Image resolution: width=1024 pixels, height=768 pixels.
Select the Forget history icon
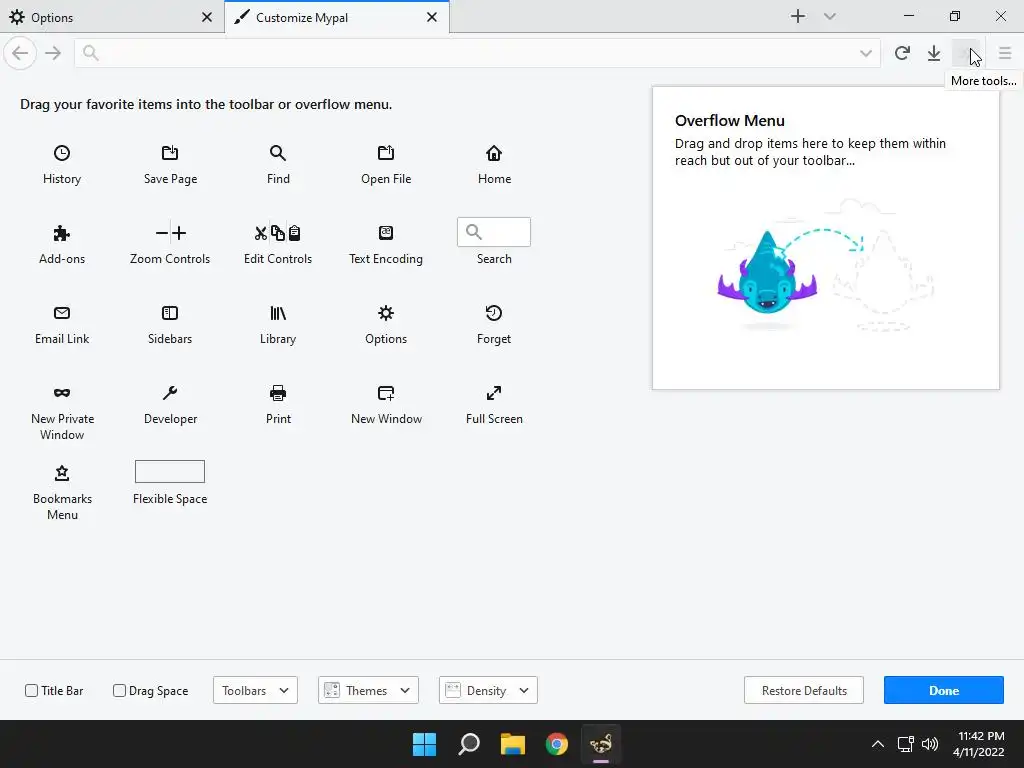[x=494, y=313]
